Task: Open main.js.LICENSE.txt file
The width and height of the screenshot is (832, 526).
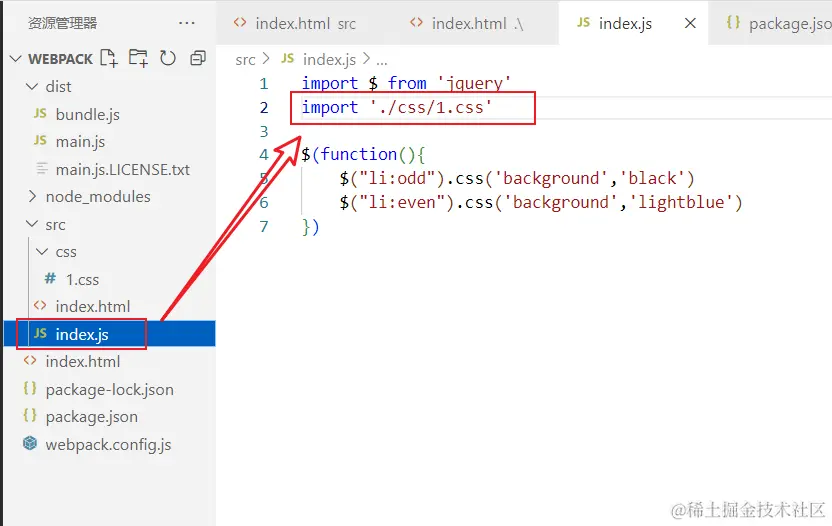Action: tap(123, 169)
